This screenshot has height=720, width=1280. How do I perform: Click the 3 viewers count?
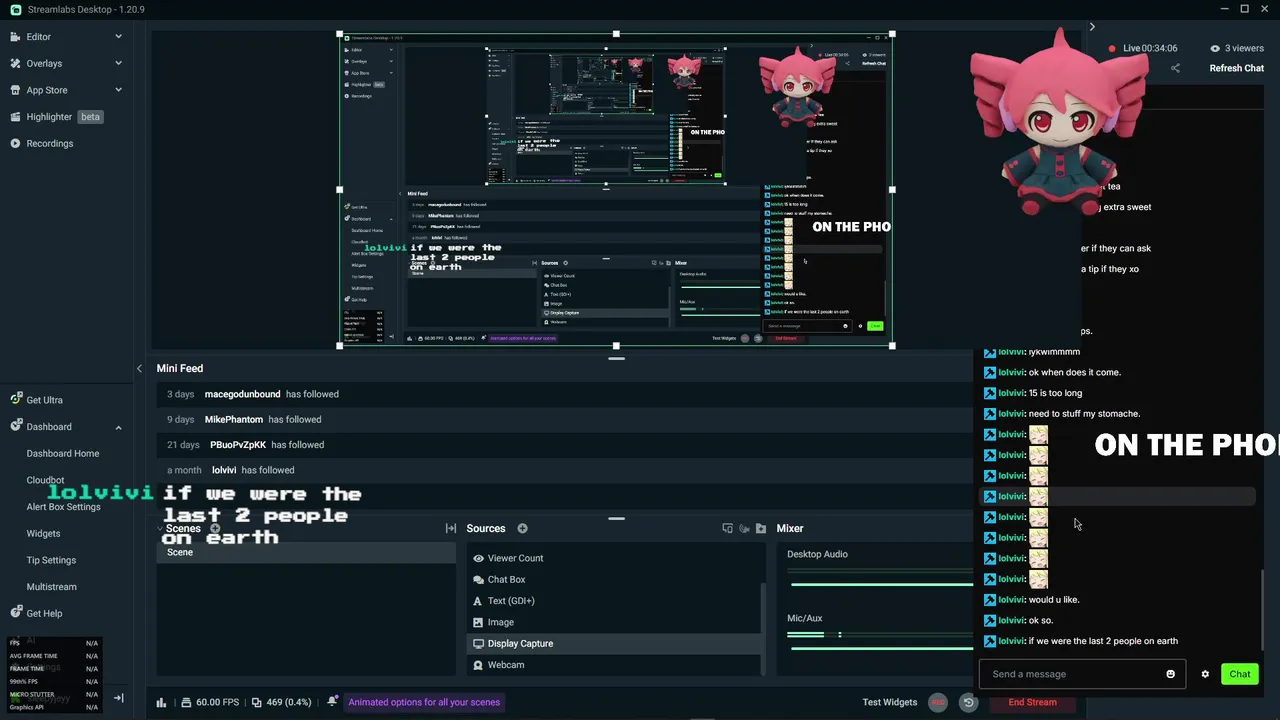pyautogui.click(x=1237, y=48)
